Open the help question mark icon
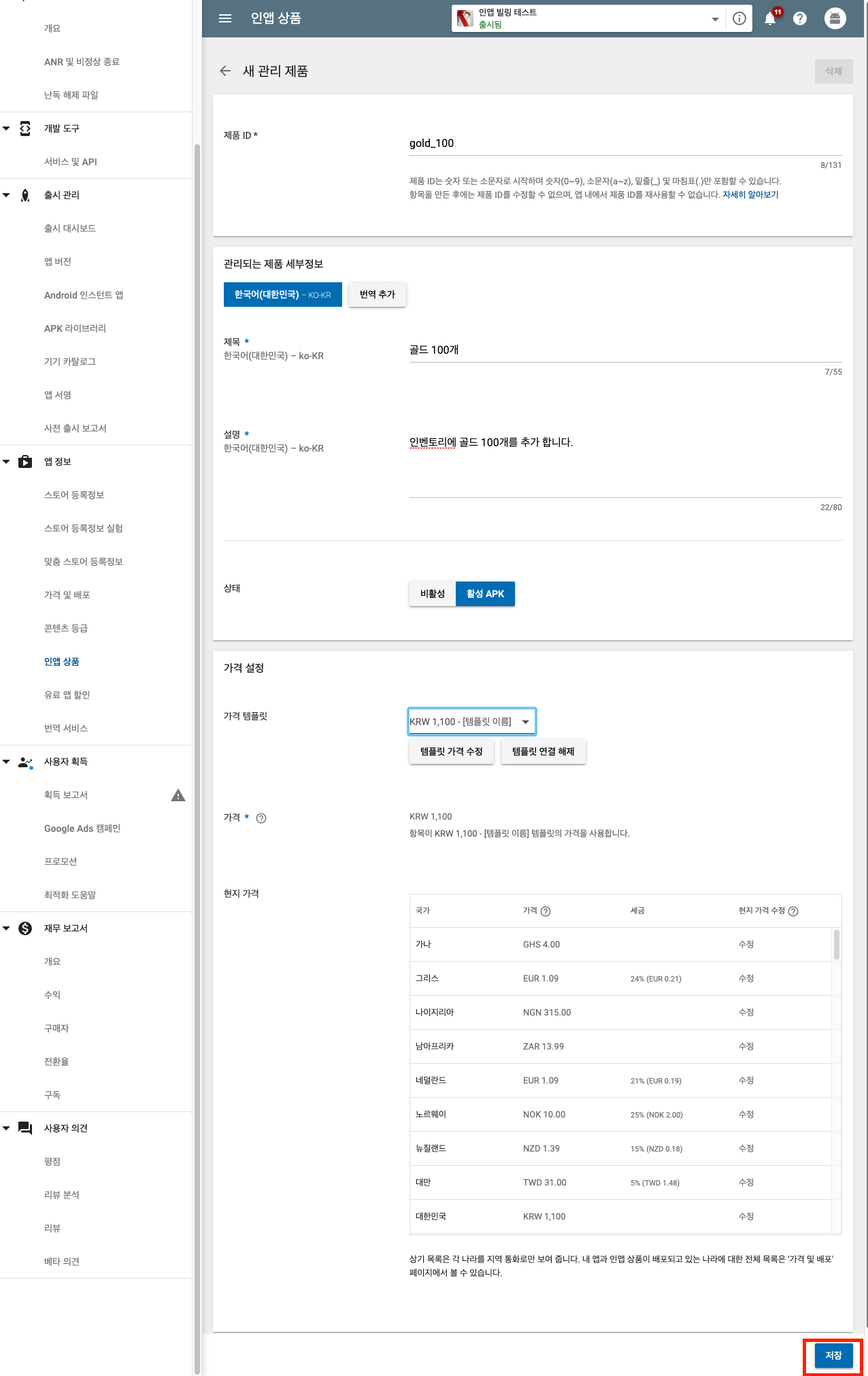Screen dimensions: 868x1376 pos(800,18)
